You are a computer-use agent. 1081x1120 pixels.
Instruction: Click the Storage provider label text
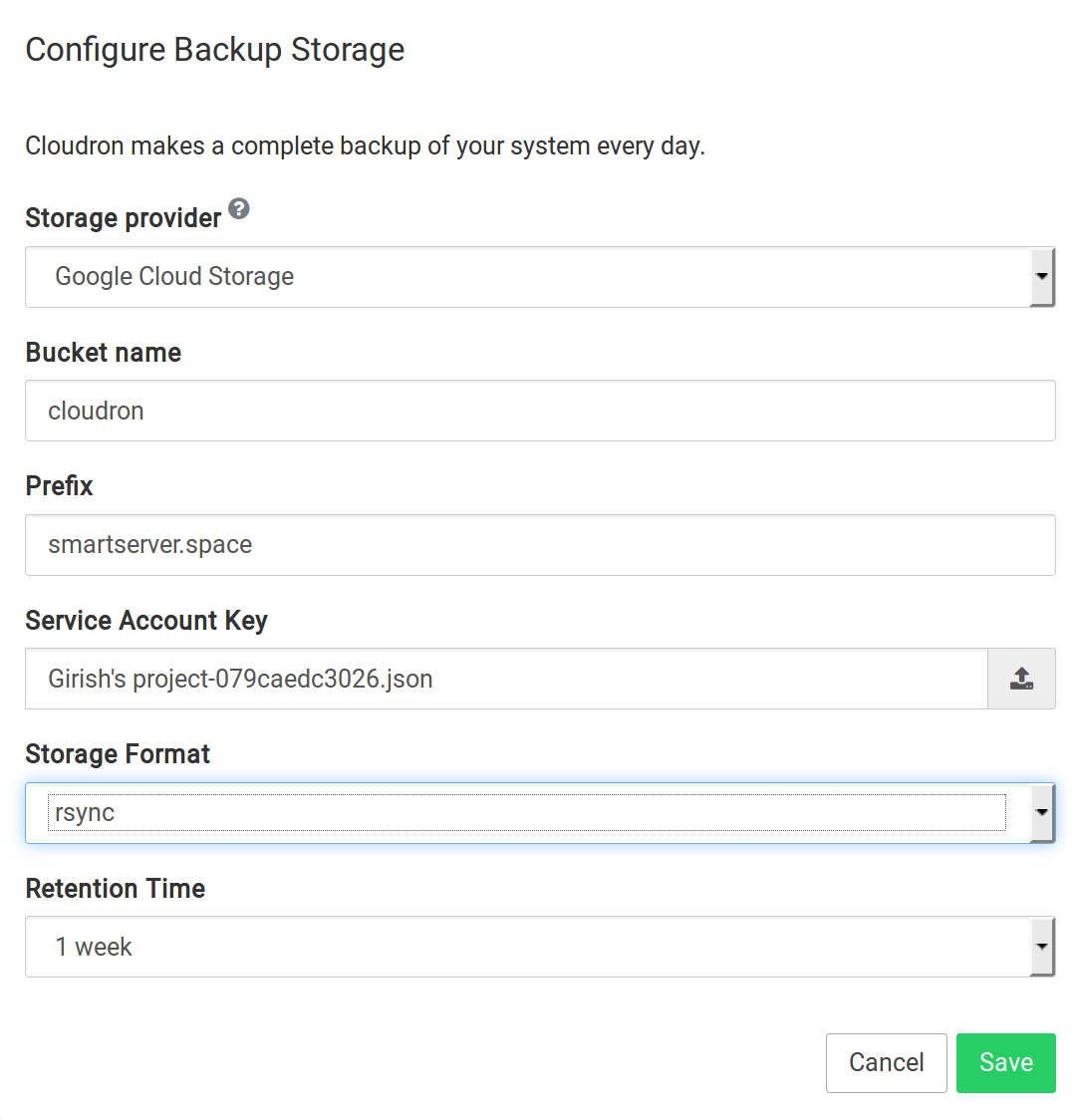124,218
